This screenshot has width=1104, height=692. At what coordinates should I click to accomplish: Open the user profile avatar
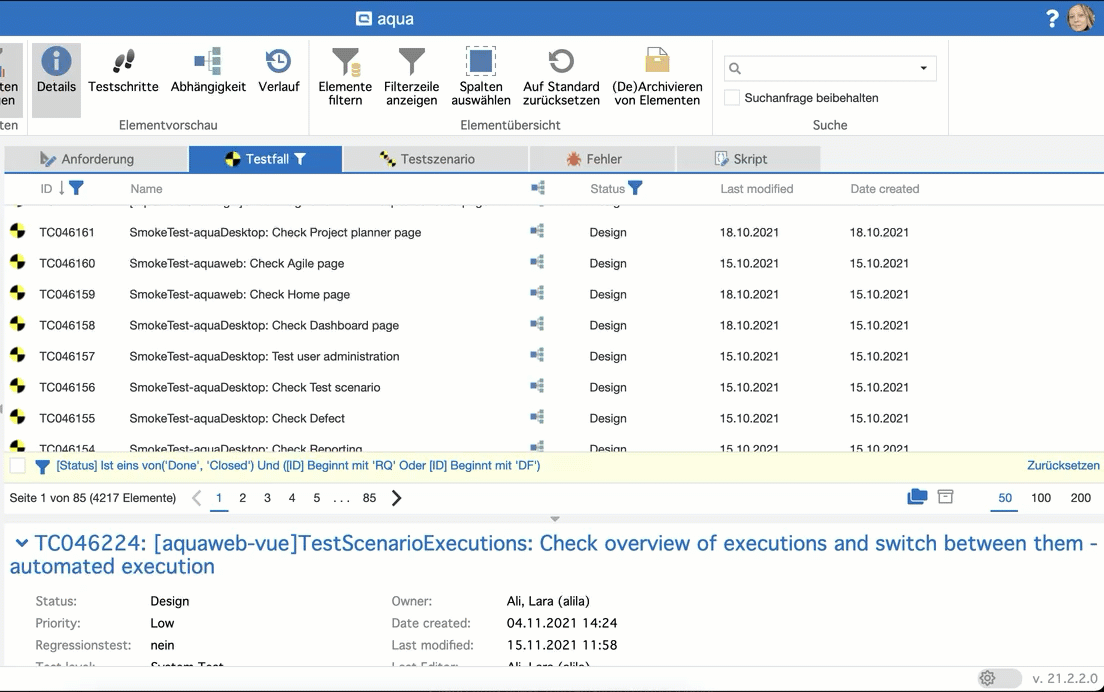tap(1081, 18)
